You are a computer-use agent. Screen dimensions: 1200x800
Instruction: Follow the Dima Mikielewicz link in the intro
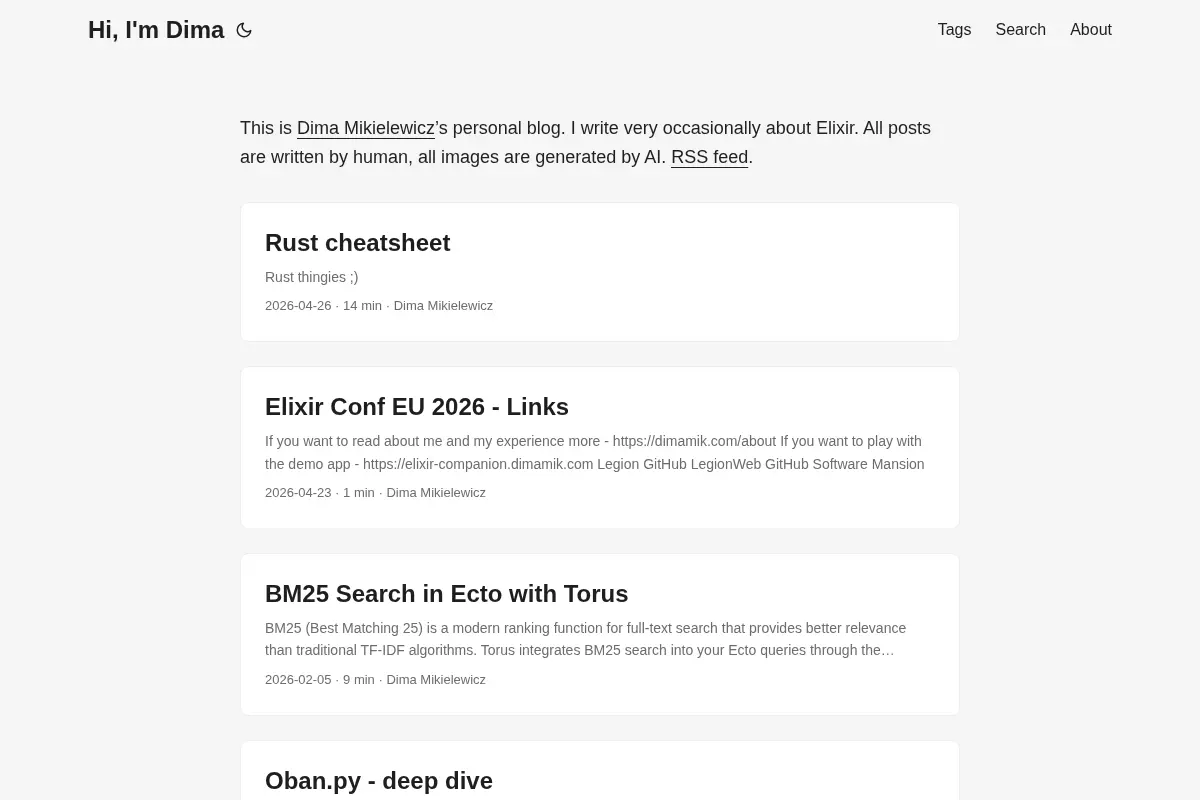pos(366,128)
